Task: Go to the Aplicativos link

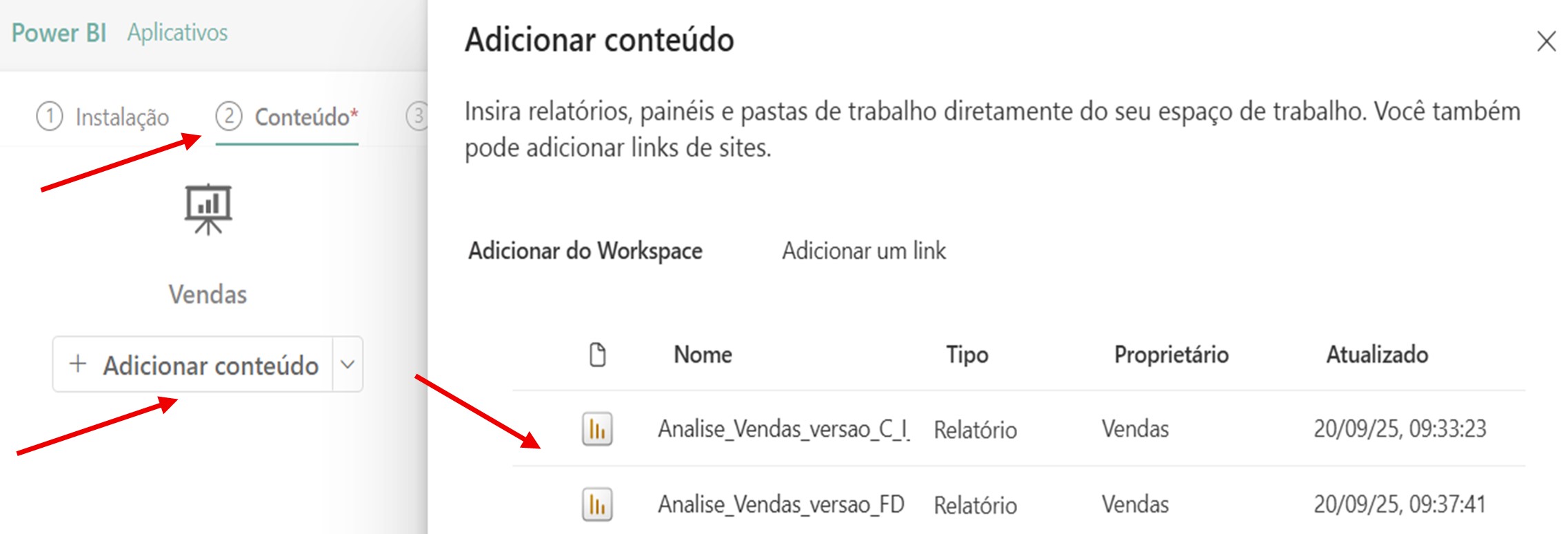Action: click(177, 32)
